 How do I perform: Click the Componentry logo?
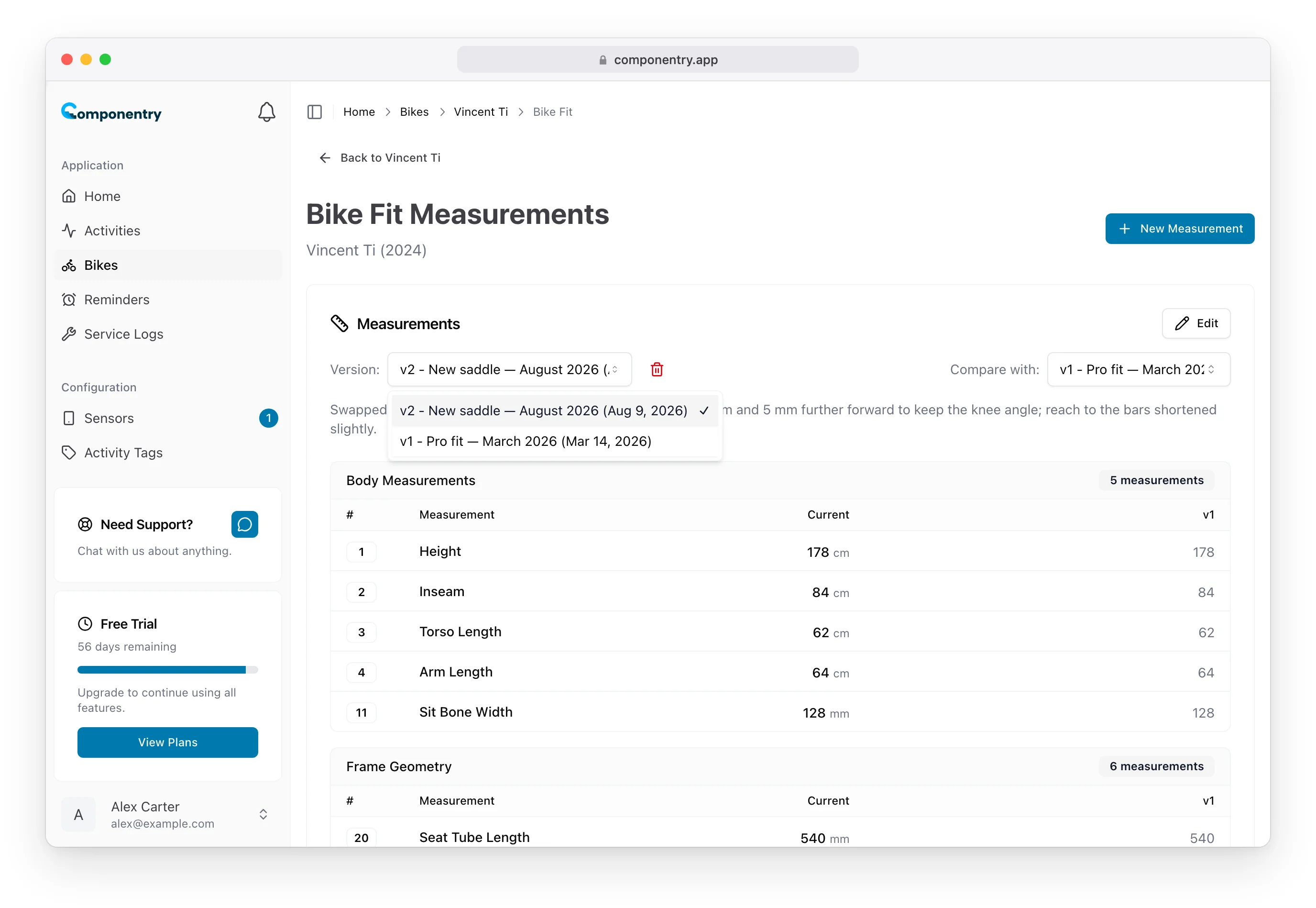click(x=111, y=112)
